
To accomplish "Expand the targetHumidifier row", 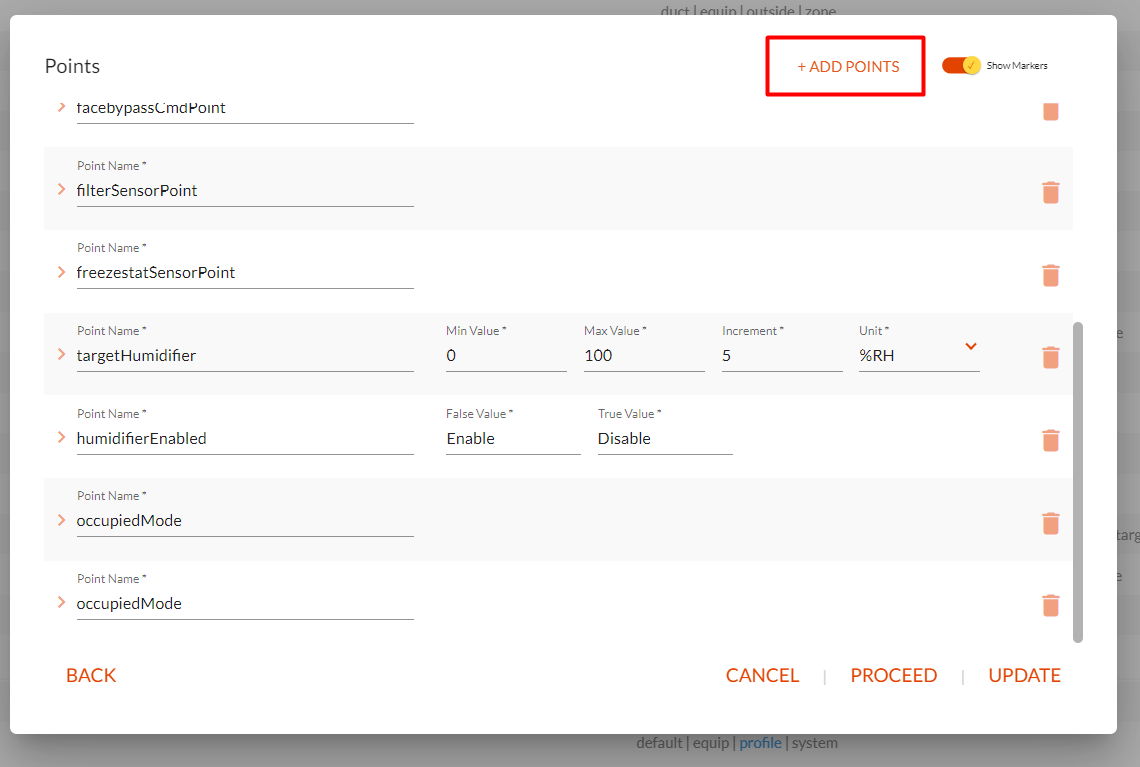I will [62, 355].
